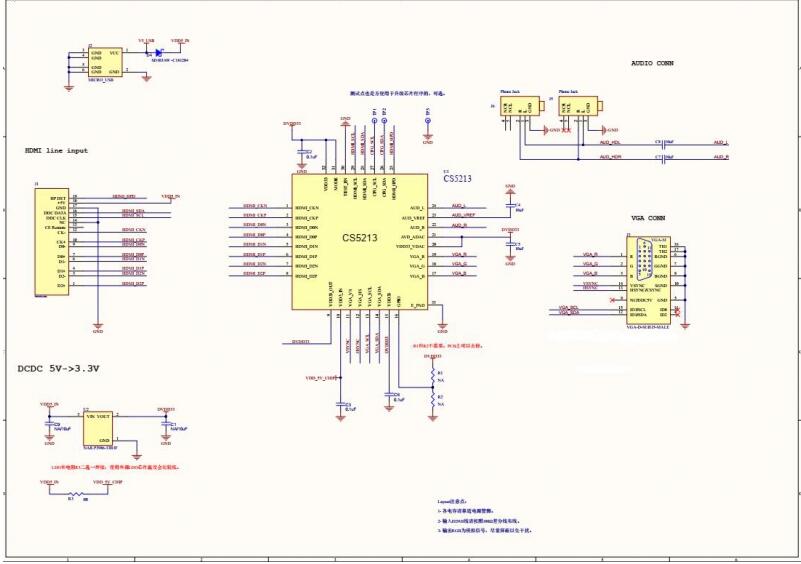Select resistor R1 NA
The width and height of the screenshot is (801, 564).
coord(433,375)
